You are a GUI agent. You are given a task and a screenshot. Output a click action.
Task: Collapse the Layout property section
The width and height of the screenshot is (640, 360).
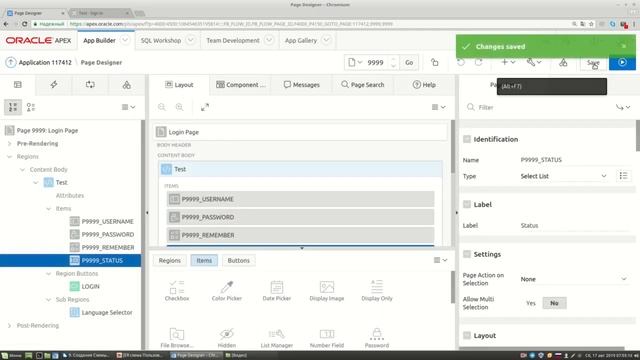(x=467, y=336)
